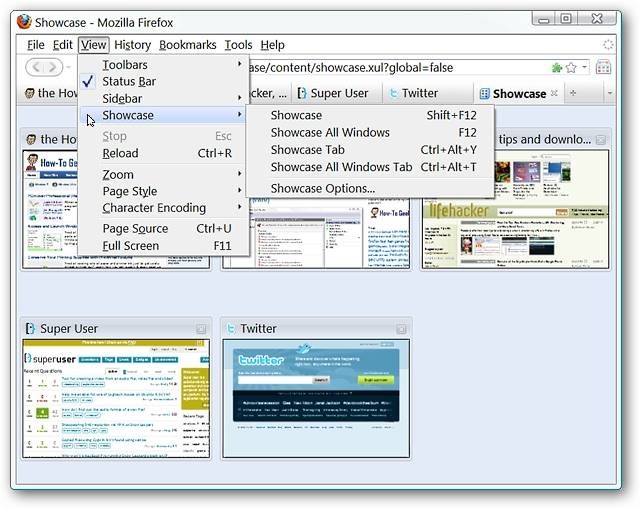The height and width of the screenshot is (508, 640).
Task: Close the Super User showcase thumbnail box
Action: (201, 329)
